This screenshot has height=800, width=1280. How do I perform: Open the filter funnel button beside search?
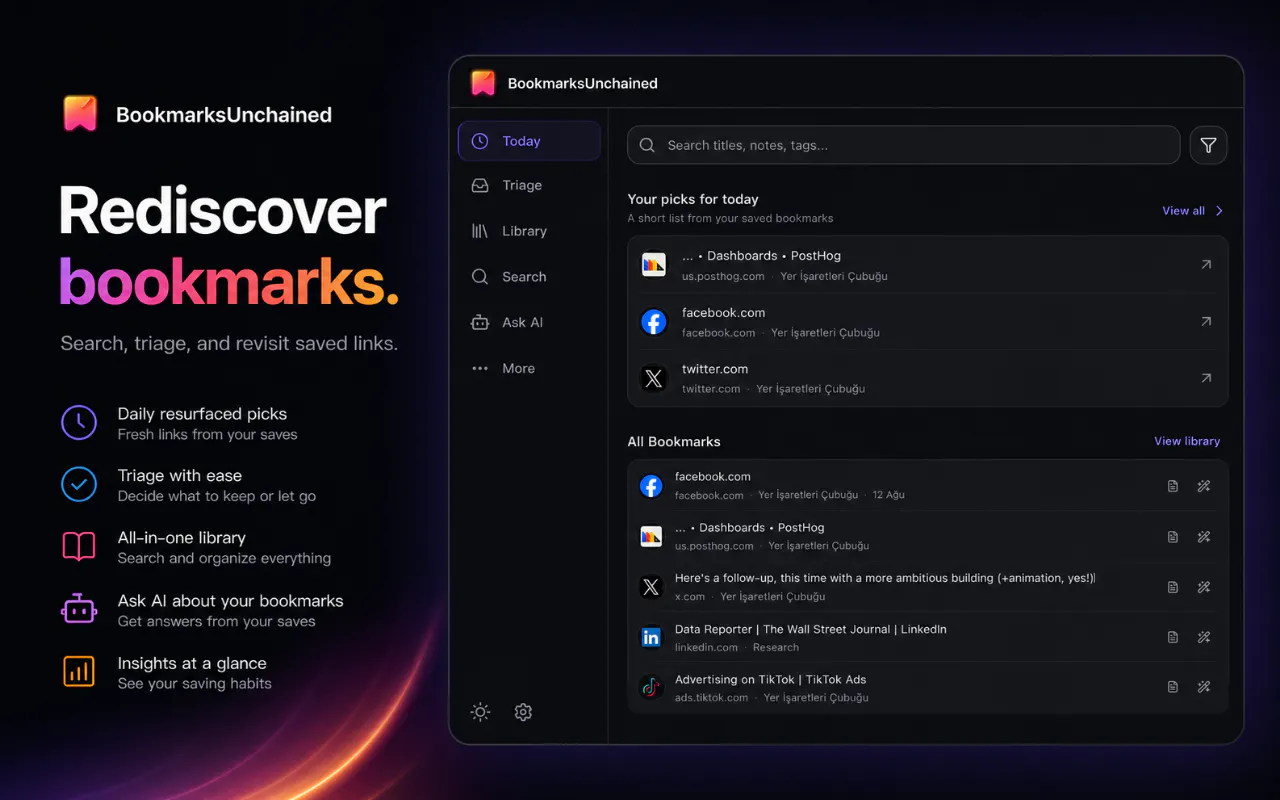(1208, 145)
